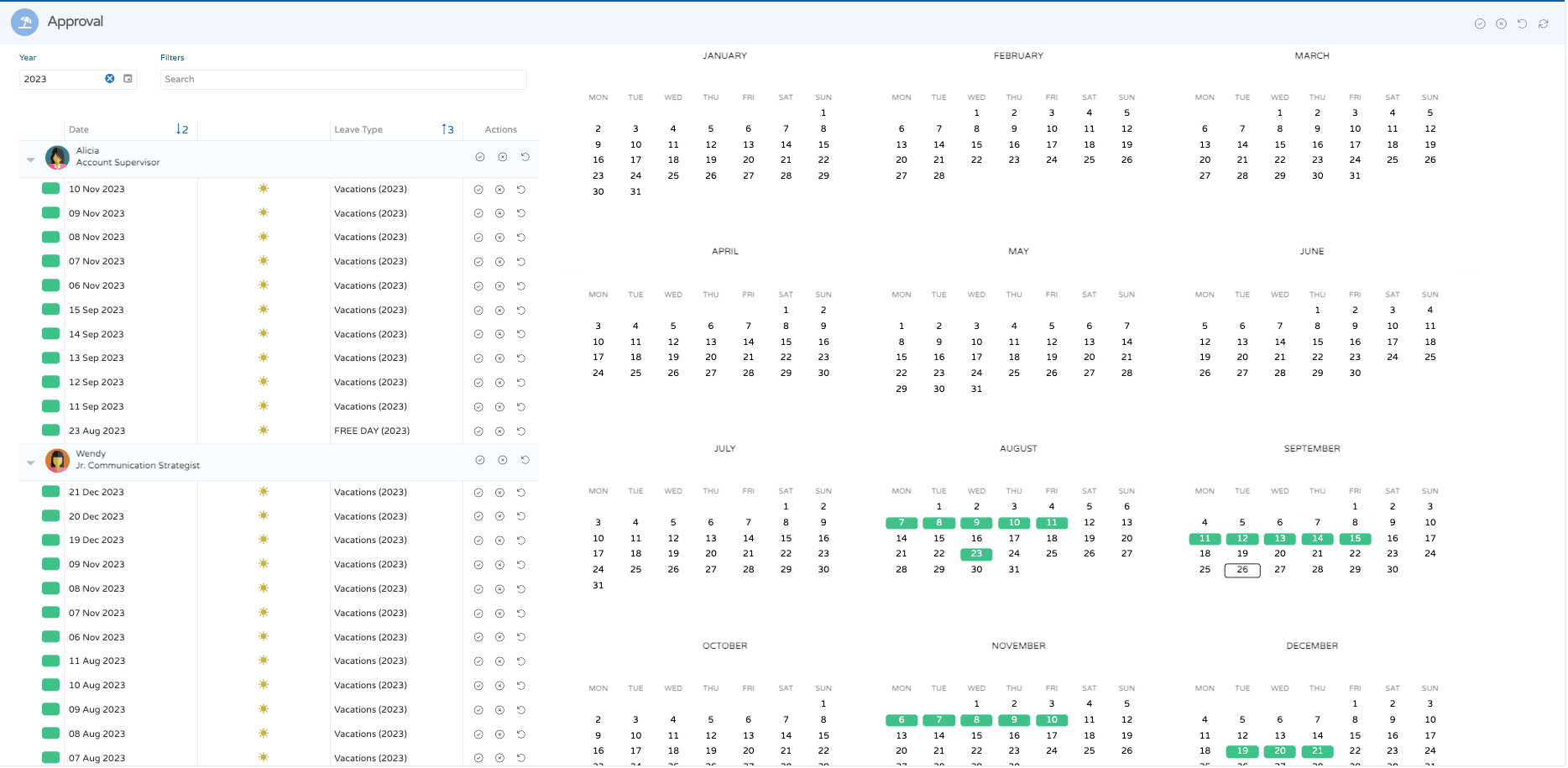Click the Filters search field
This screenshot has height=768, width=1568.
(343, 79)
